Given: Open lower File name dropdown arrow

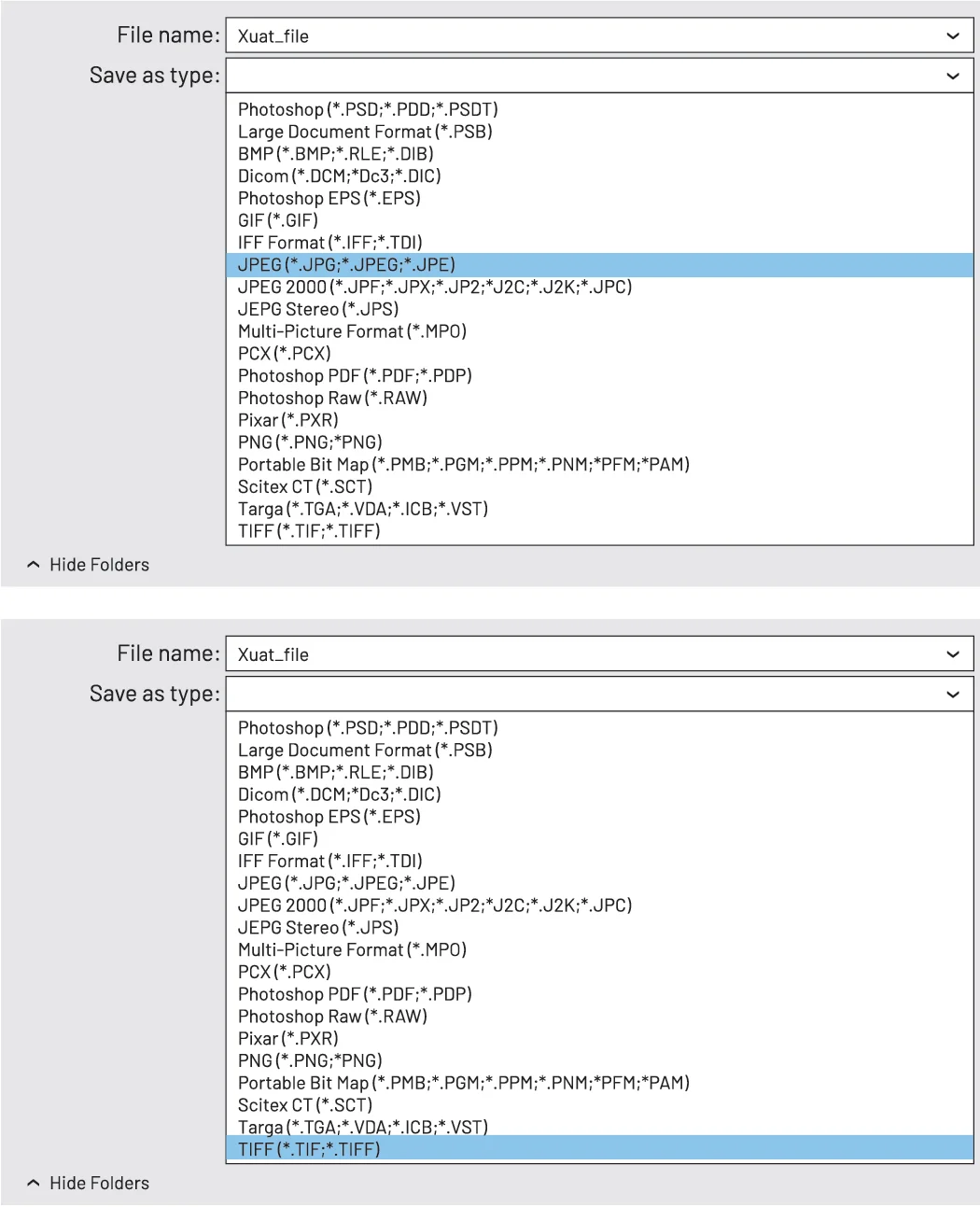Looking at the screenshot, I should point(953,654).
